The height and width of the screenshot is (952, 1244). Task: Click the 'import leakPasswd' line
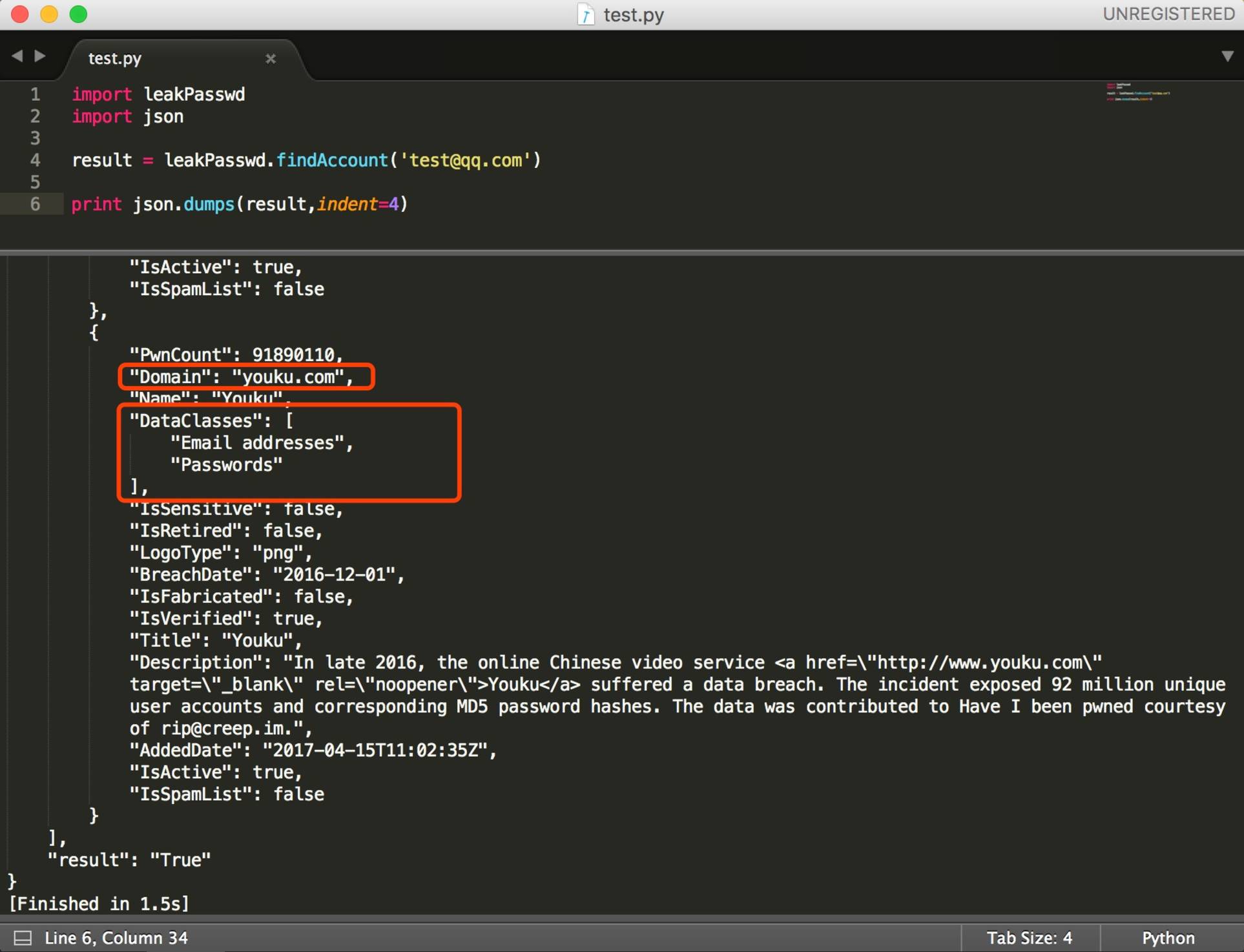click(158, 94)
